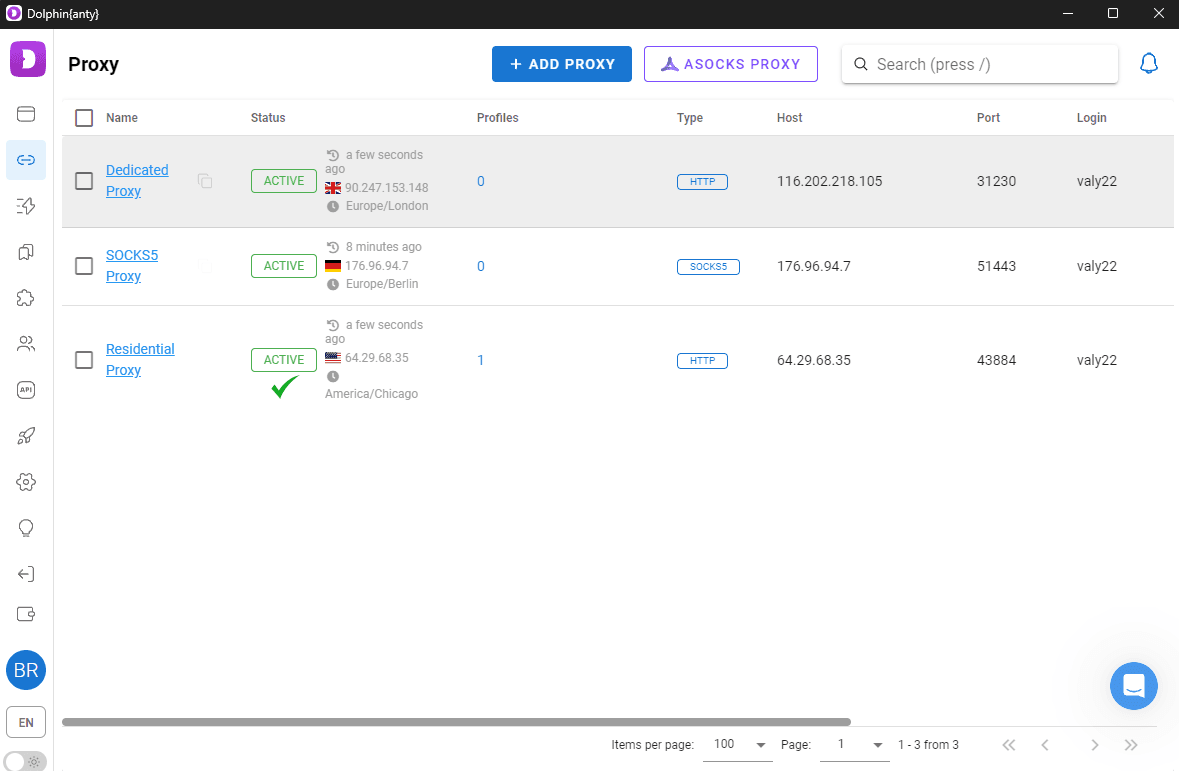
Task: Select the Dedicated Proxy row checkbox
Action: coord(84,181)
